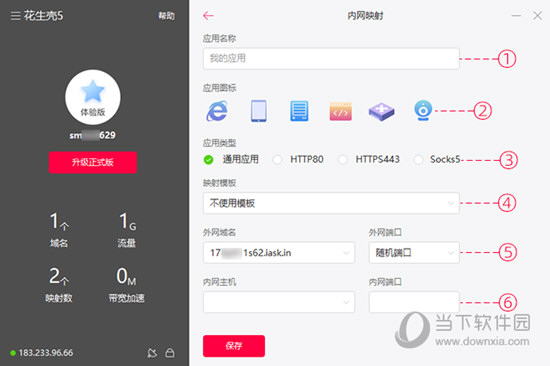Open the 外网域名 dropdown
The height and width of the screenshot is (366, 550).
coord(279,253)
